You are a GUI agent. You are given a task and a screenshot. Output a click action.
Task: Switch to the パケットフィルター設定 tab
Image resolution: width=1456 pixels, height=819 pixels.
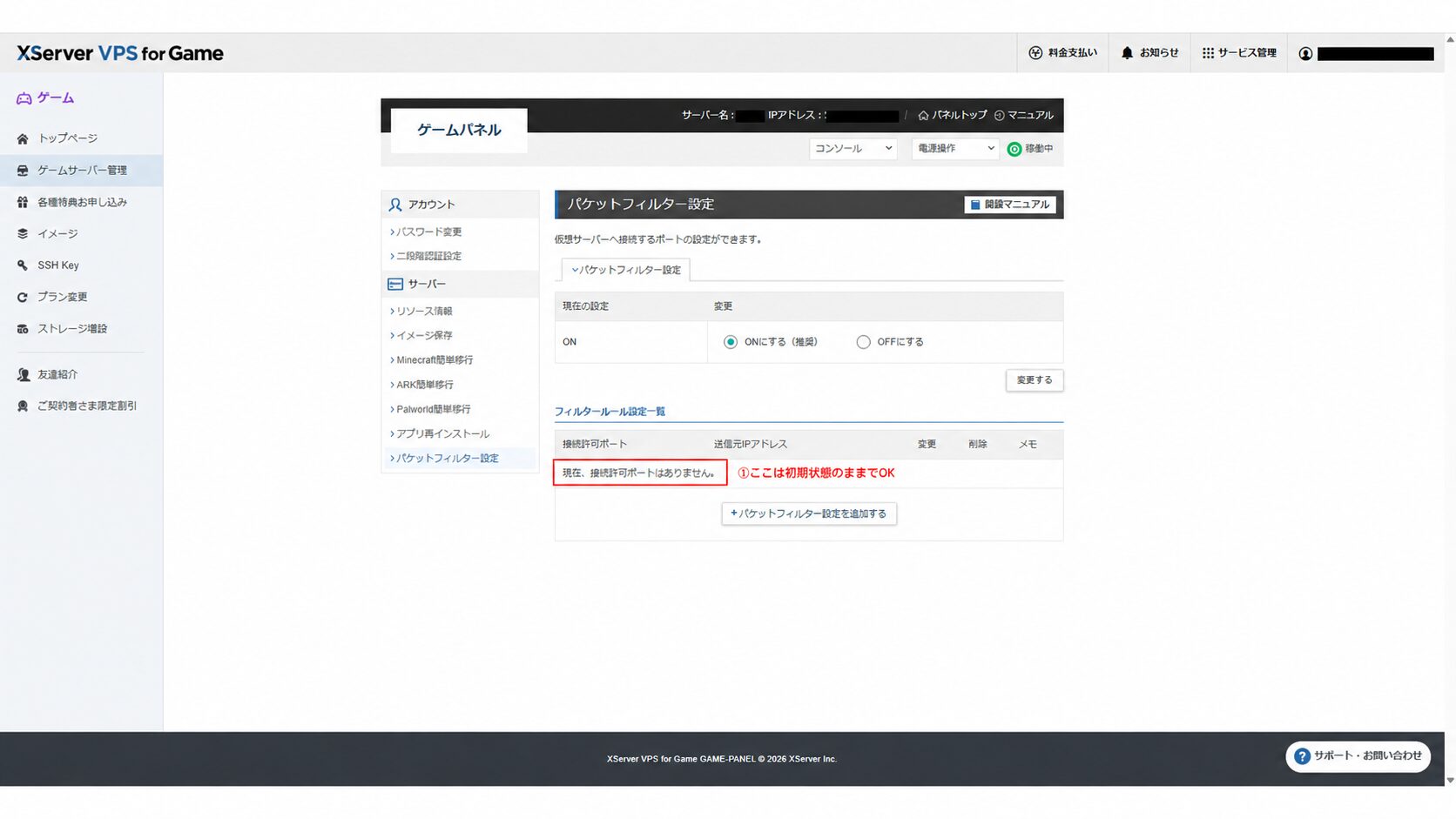[x=626, y=270]
